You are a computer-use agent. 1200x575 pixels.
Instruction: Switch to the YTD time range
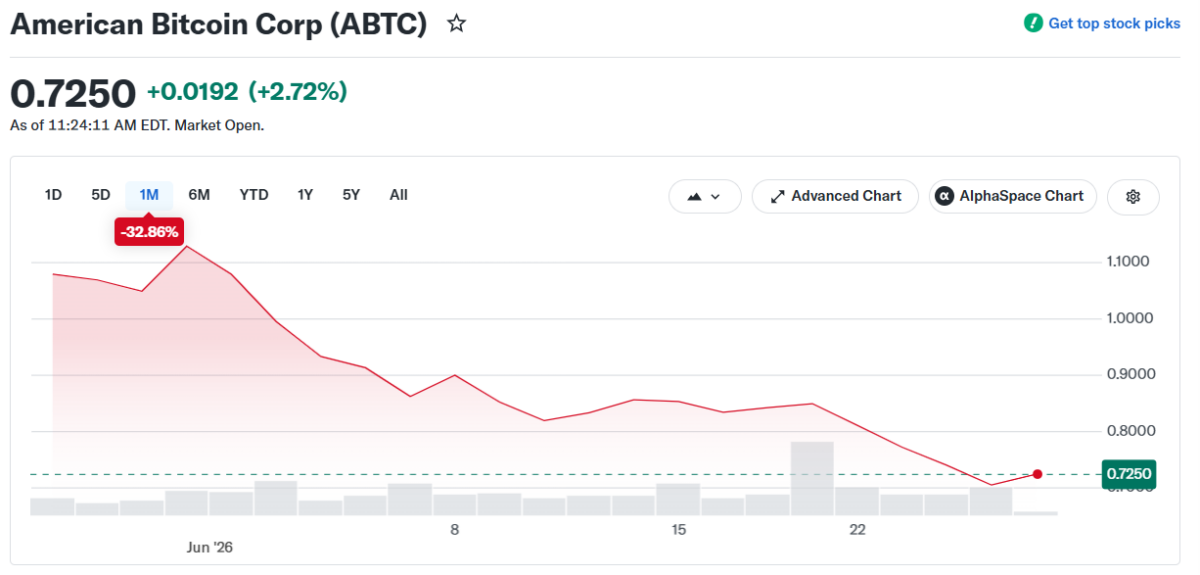(x=254, y=195)
